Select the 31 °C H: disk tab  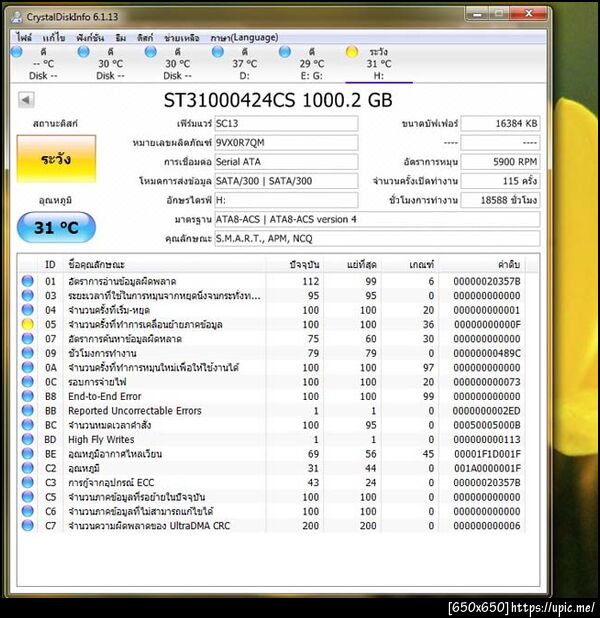pyautogui.click(x=378, y=63)
